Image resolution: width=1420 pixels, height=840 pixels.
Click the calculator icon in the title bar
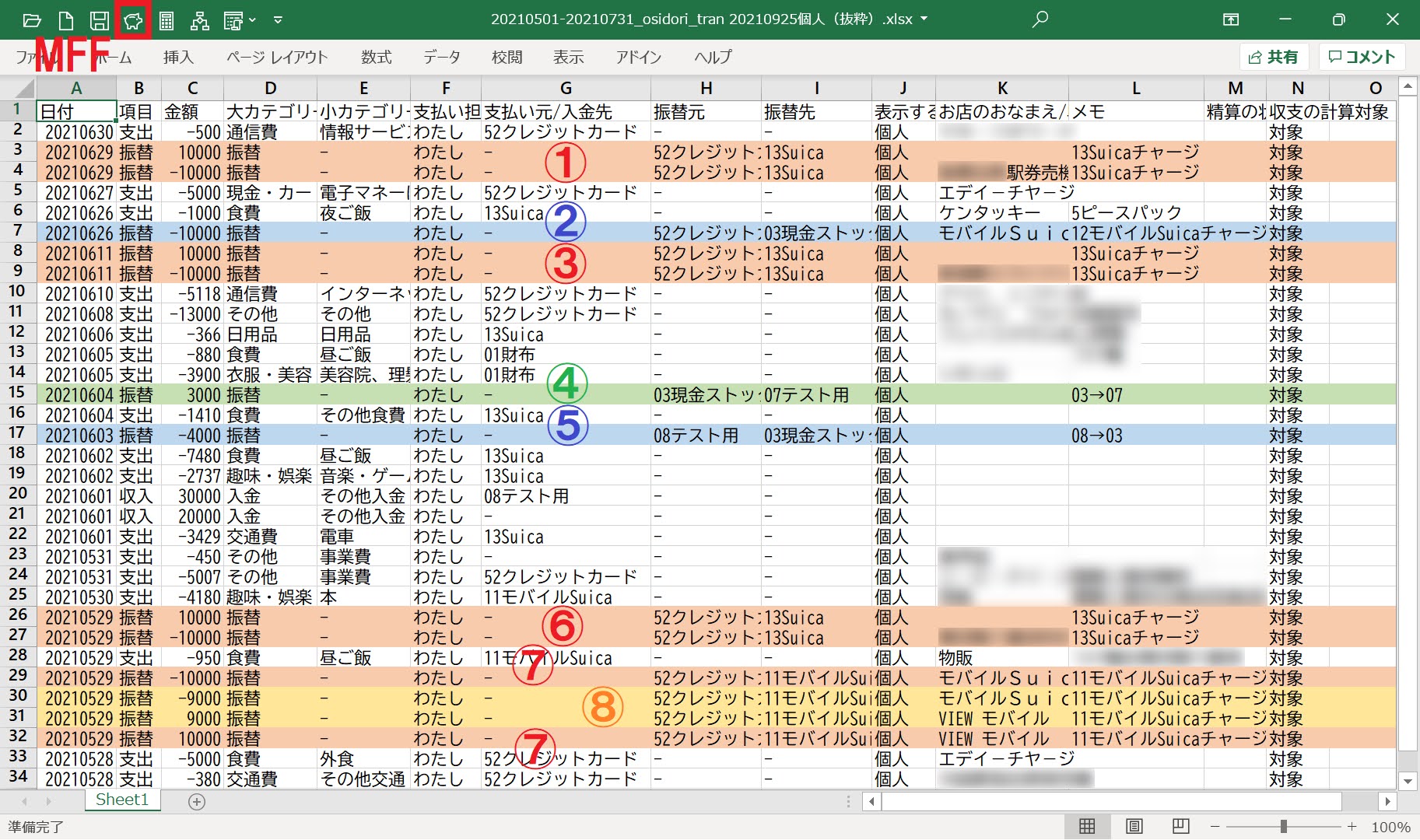[x=167, y=20]
